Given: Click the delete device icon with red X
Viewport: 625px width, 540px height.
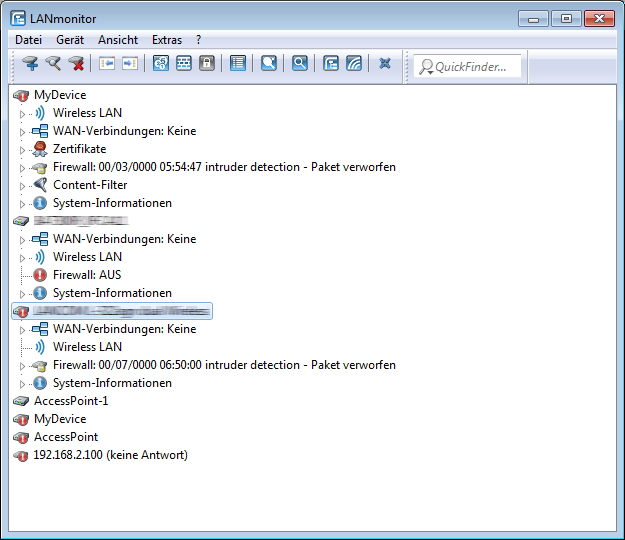Looking at the screenshot, I should (76, 63).
